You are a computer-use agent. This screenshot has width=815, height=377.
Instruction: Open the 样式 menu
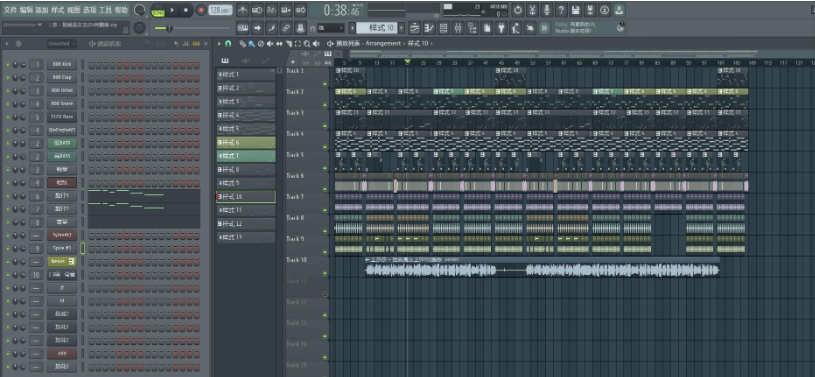58,10
